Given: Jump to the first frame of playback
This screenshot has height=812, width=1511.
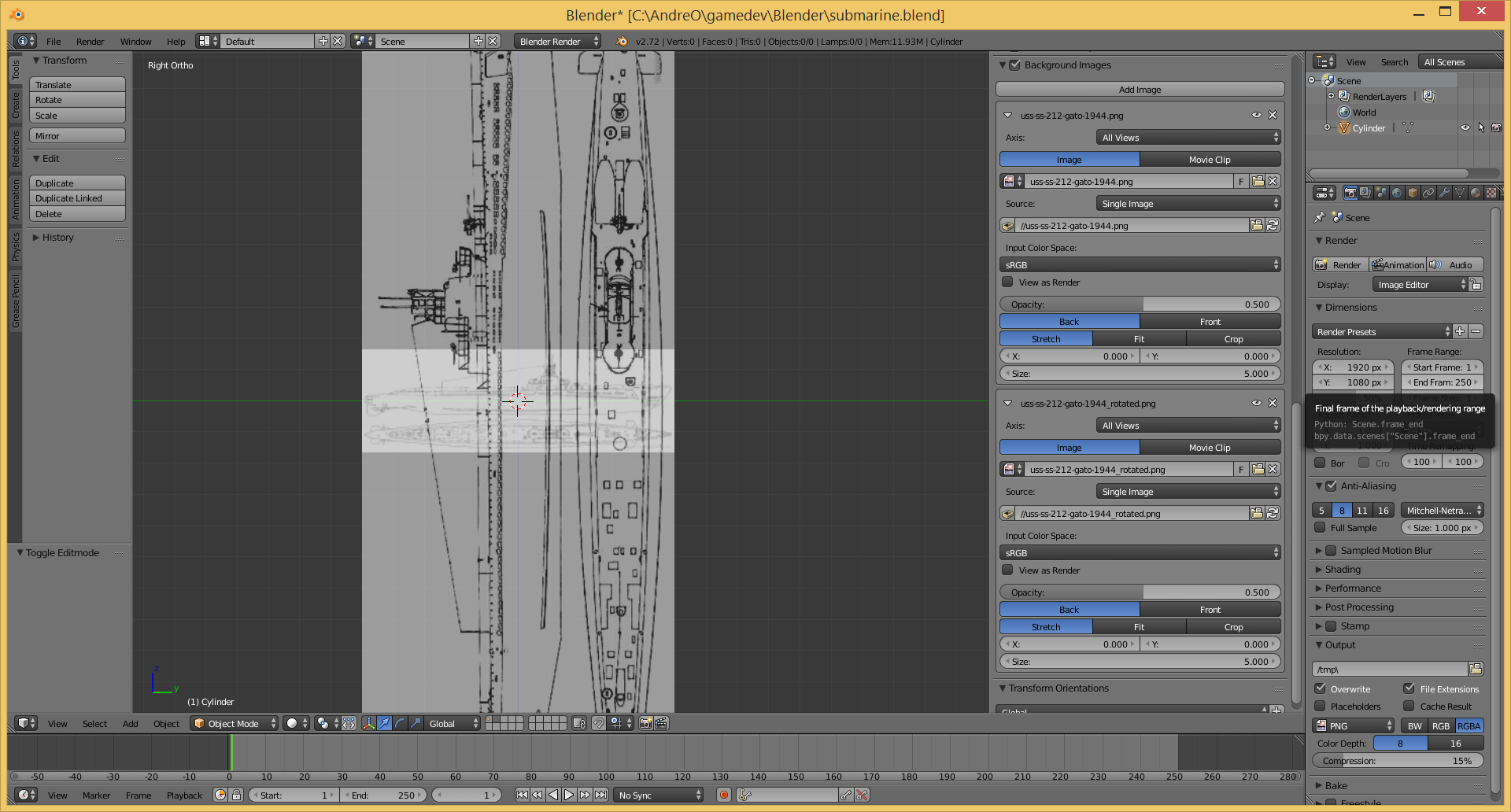Looking at the screenshot, I should pyautogui.click(x=522, y=795).
